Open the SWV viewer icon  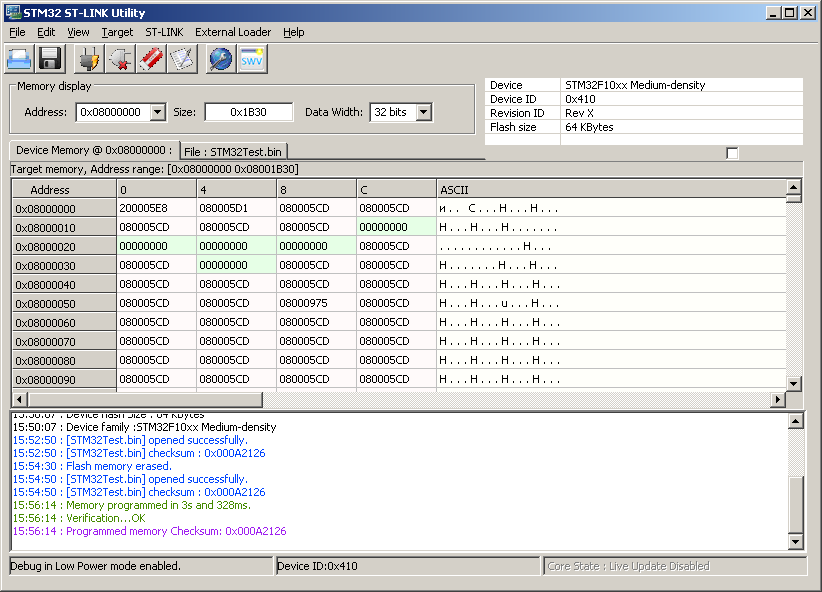coord(252,59)
